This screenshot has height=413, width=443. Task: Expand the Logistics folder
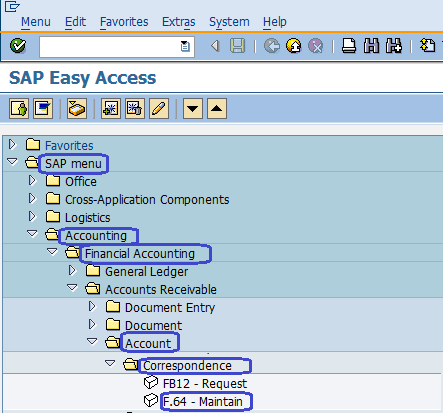pyautogui.click(x=32, y=217)
